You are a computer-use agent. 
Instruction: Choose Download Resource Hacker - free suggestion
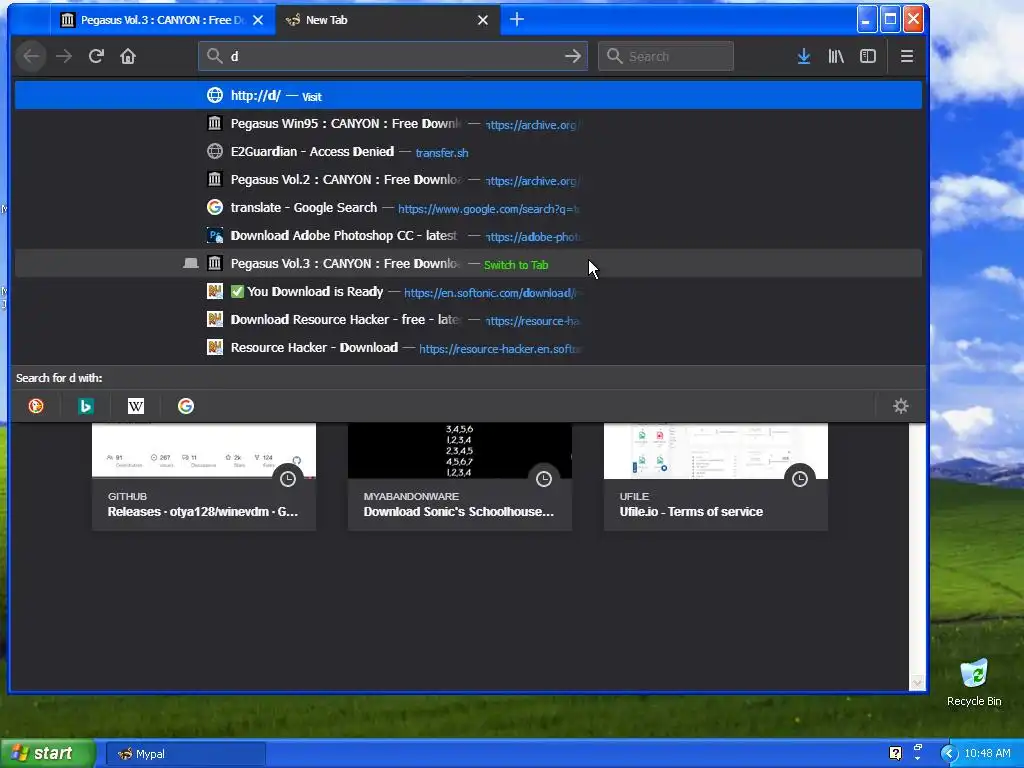468,320
